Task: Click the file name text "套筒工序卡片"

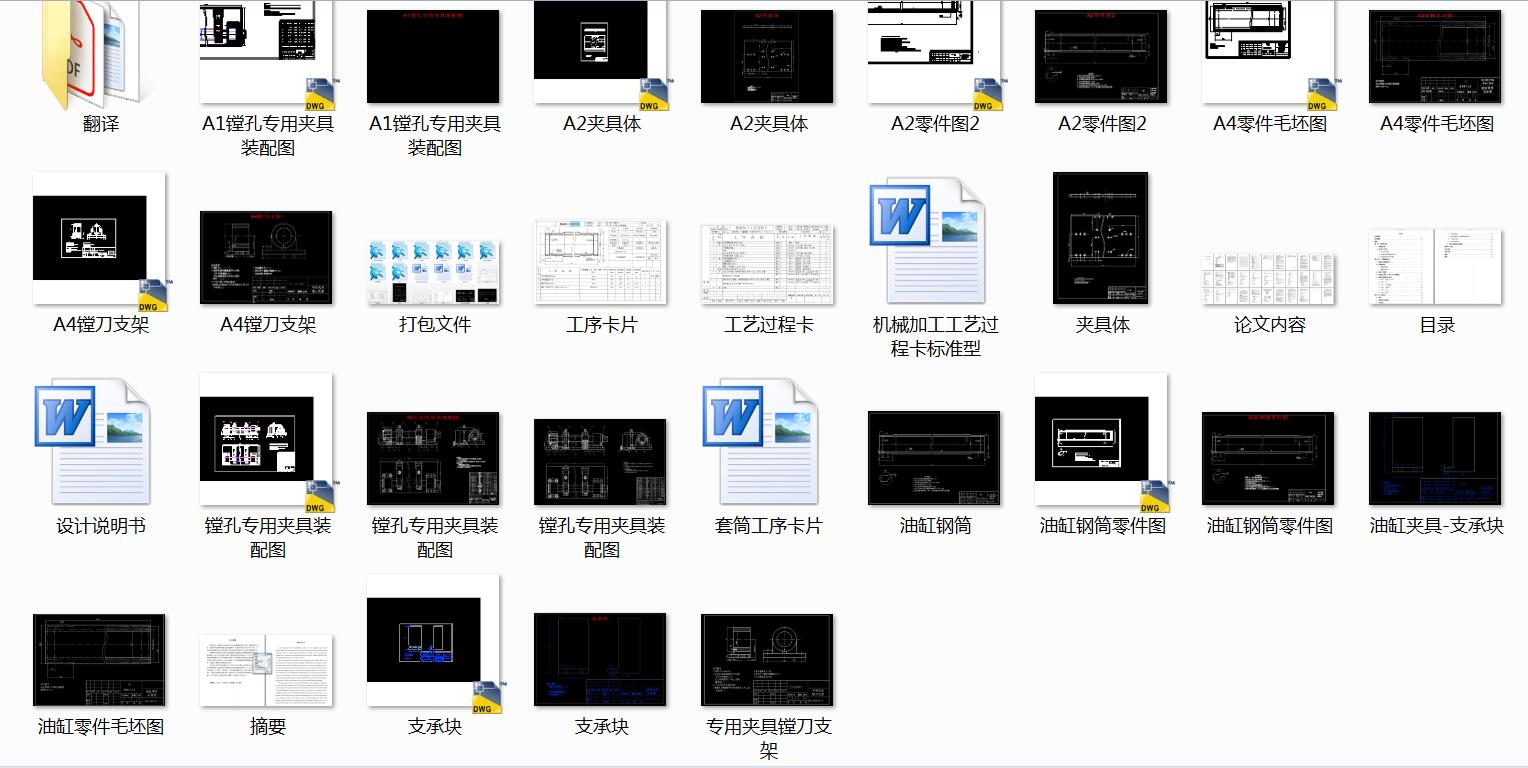Action: 768,526
